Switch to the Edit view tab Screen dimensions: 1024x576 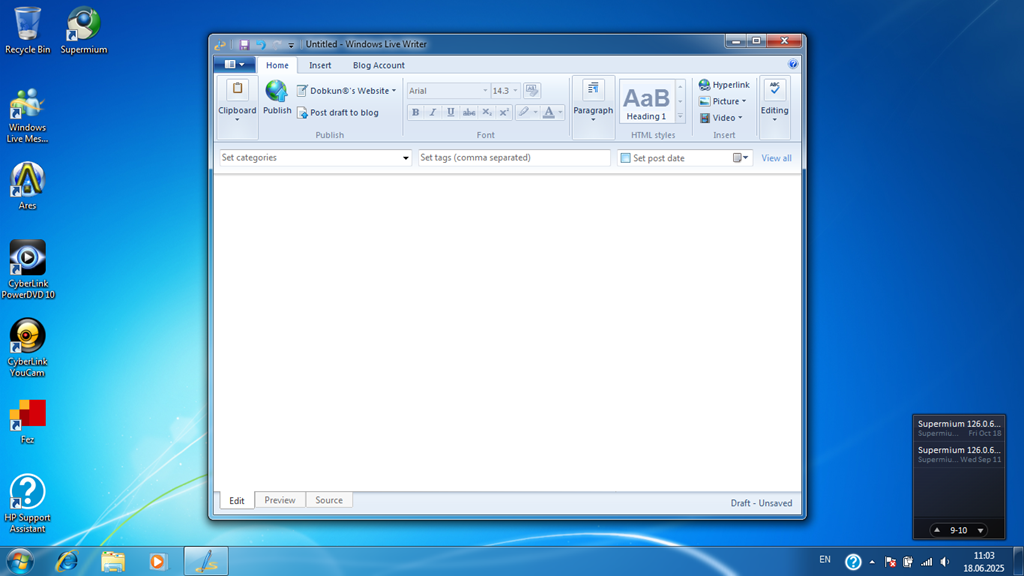(236, 500)
